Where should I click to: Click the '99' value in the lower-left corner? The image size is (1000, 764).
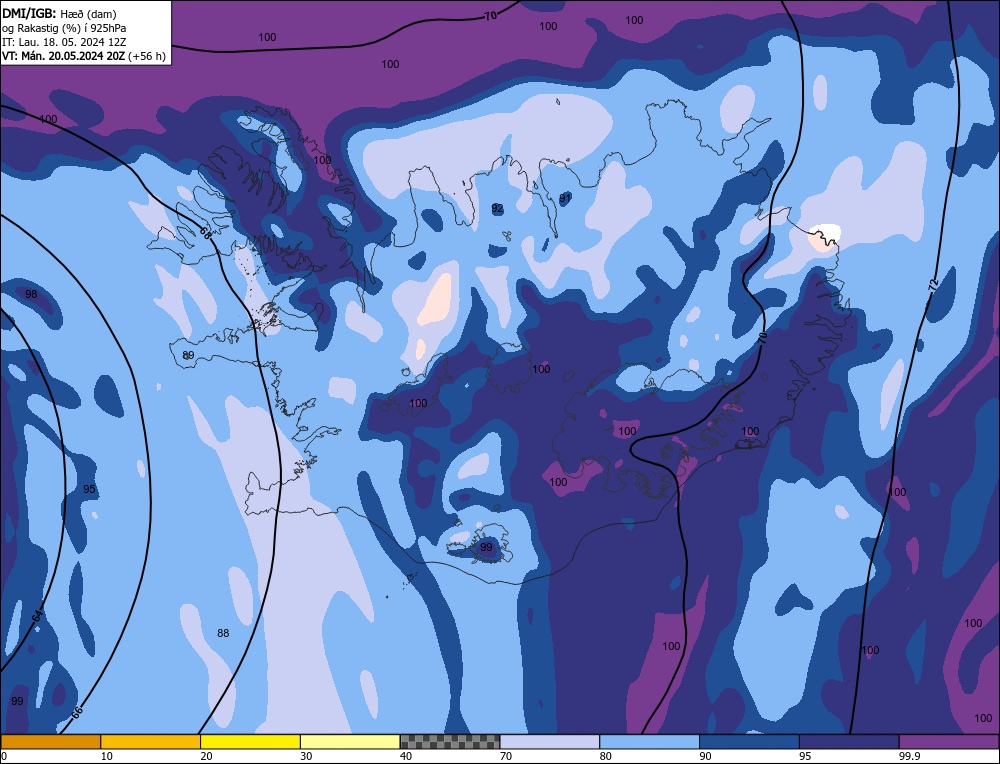coord(17,701)
